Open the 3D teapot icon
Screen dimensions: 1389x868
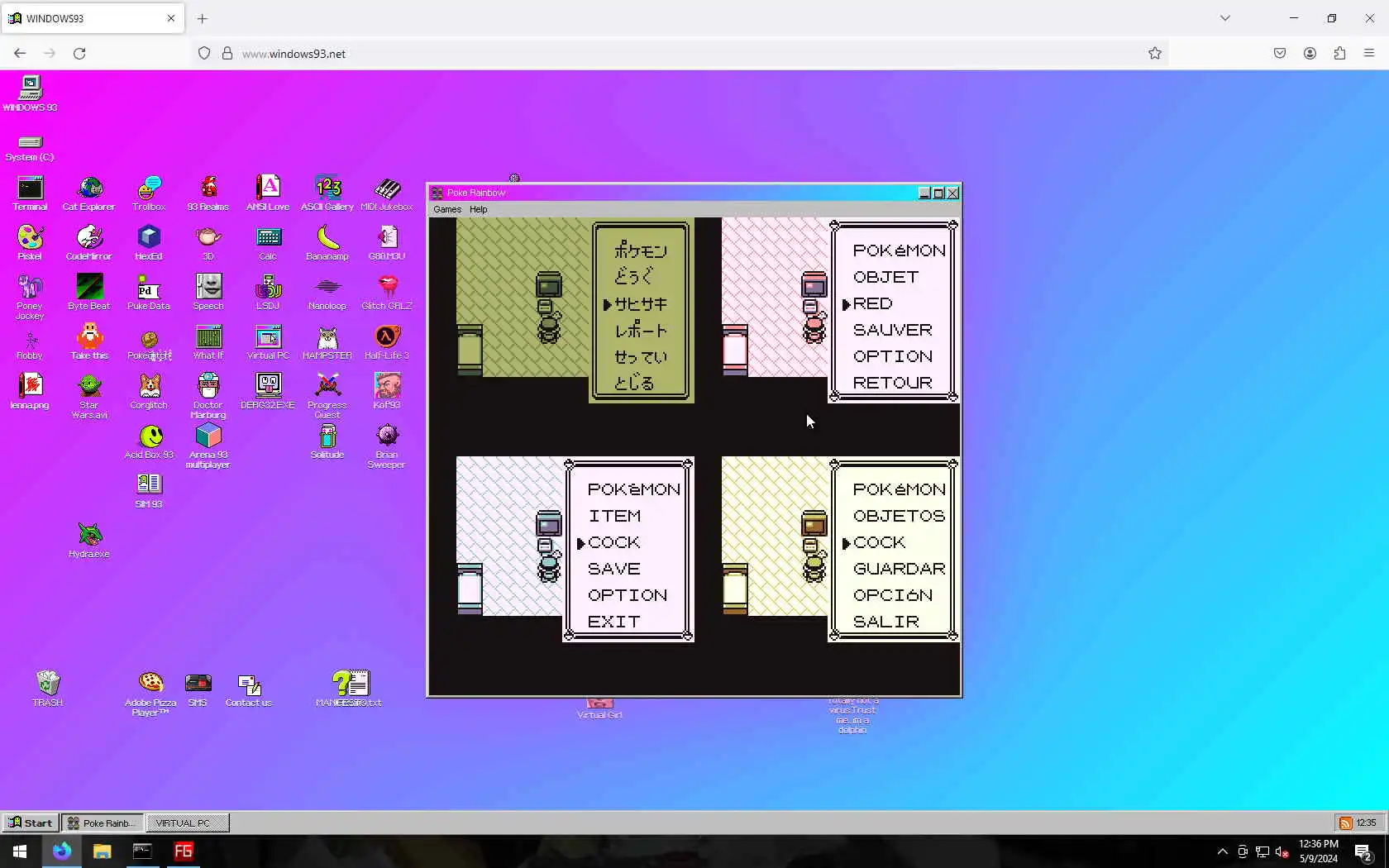pos(208,243)
